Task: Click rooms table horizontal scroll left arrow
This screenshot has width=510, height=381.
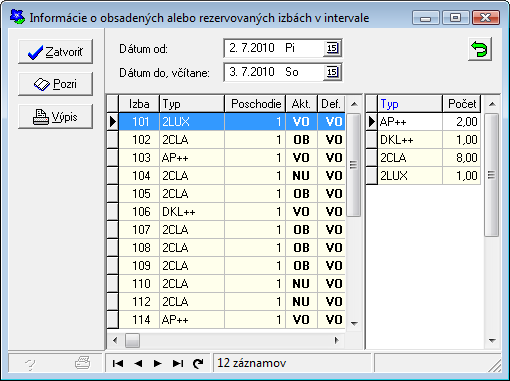Action: (x=115, y=340)
